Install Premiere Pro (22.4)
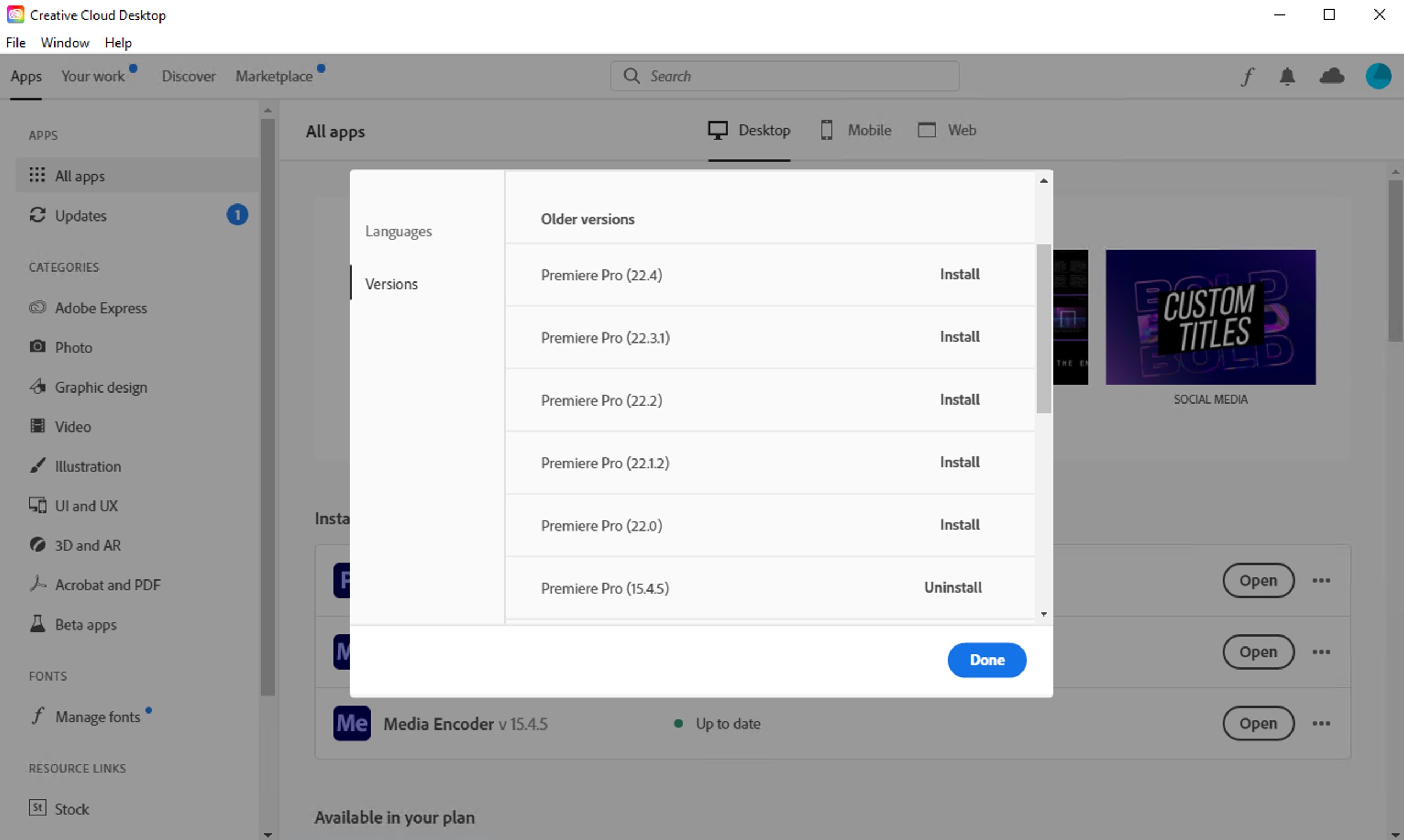 pos(959,274)
